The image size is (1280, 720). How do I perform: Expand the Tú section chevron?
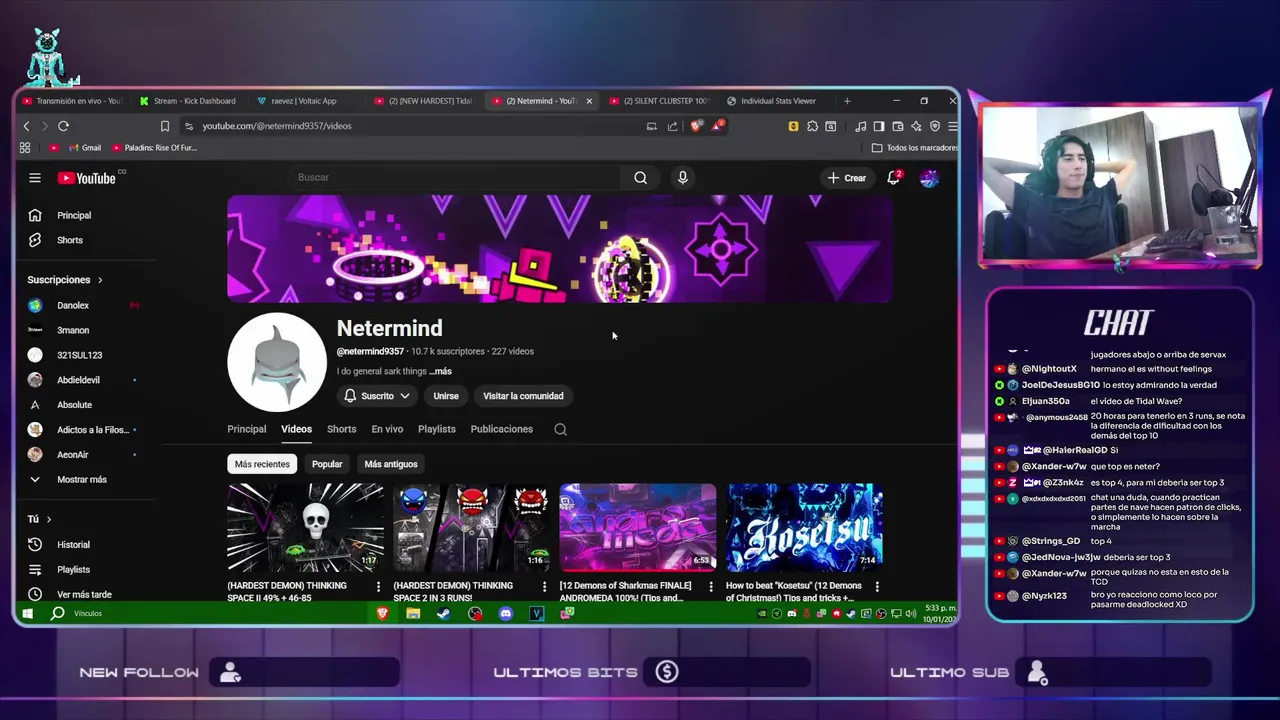pos(48,519)
